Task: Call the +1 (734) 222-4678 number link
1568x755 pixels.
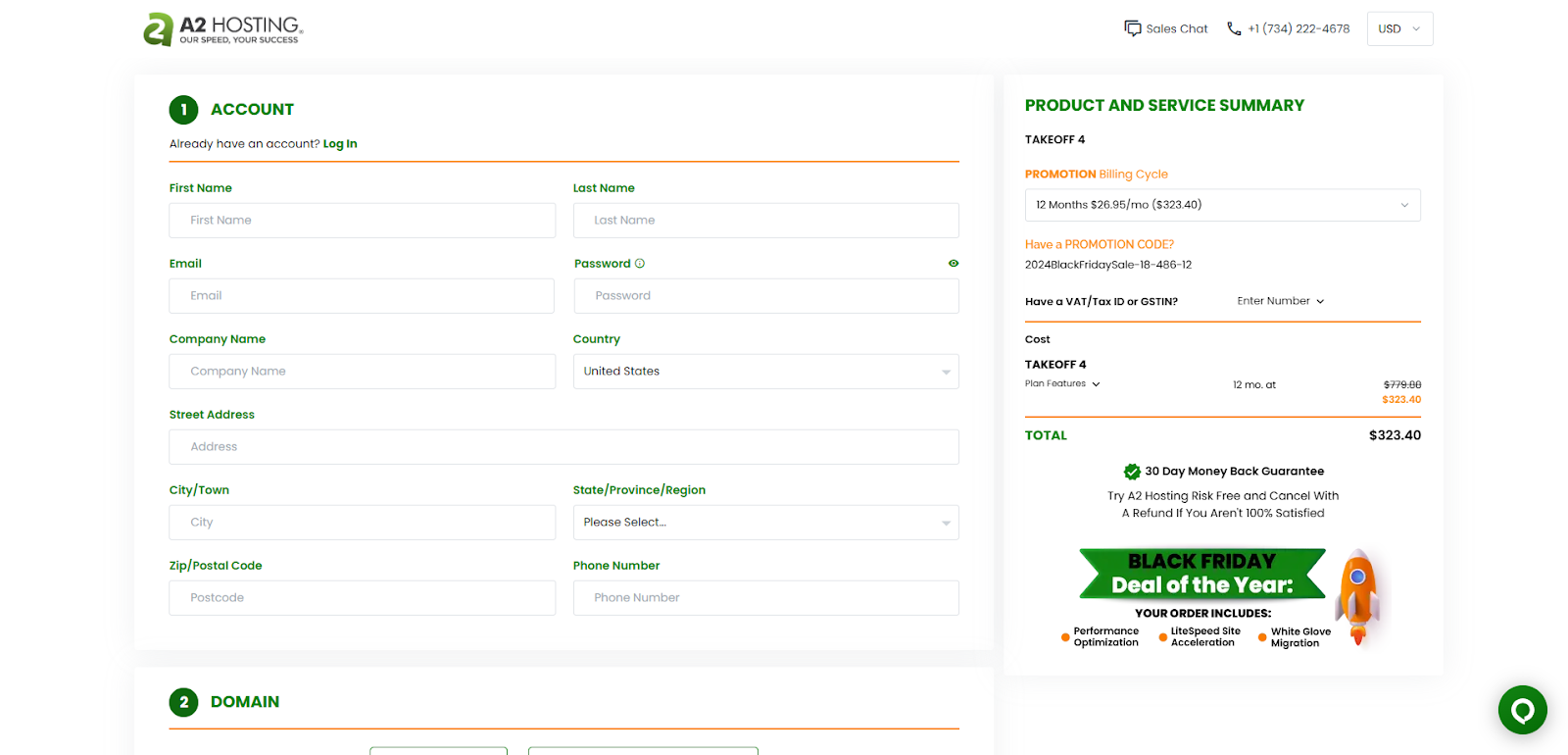Action: 1298,28
